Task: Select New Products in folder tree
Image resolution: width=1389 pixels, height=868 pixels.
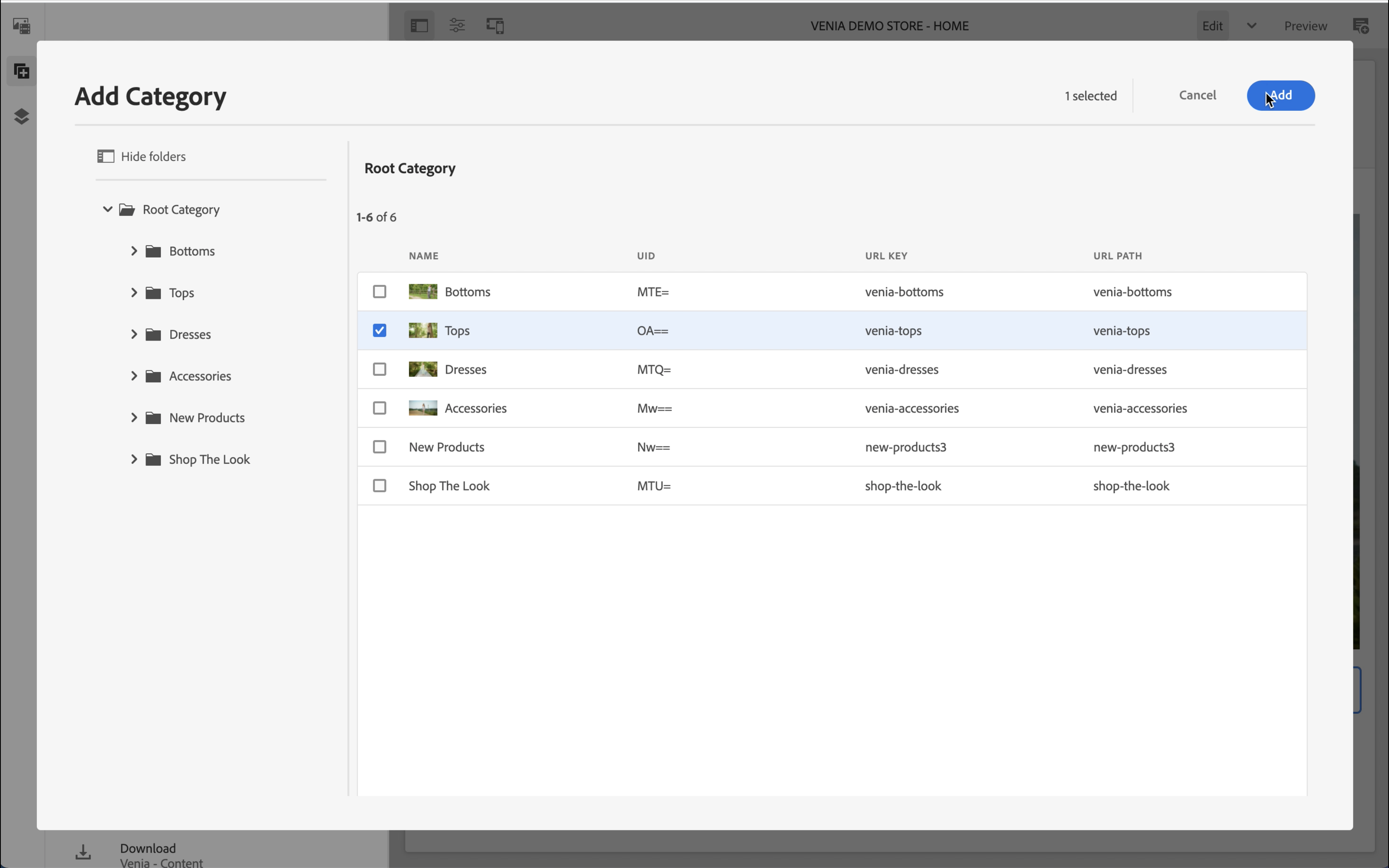Action: click(207, 417)
